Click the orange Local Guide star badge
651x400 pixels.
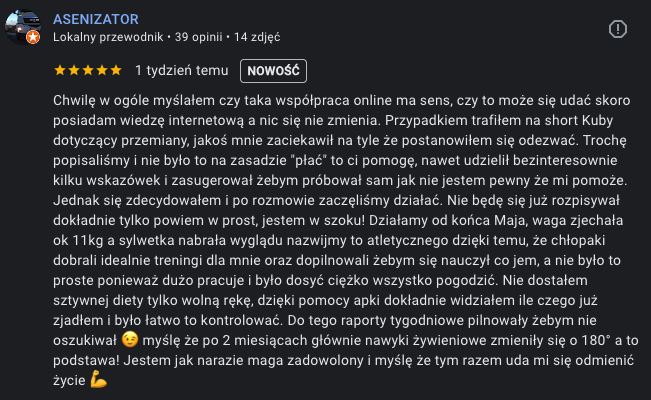pos(33,37)
